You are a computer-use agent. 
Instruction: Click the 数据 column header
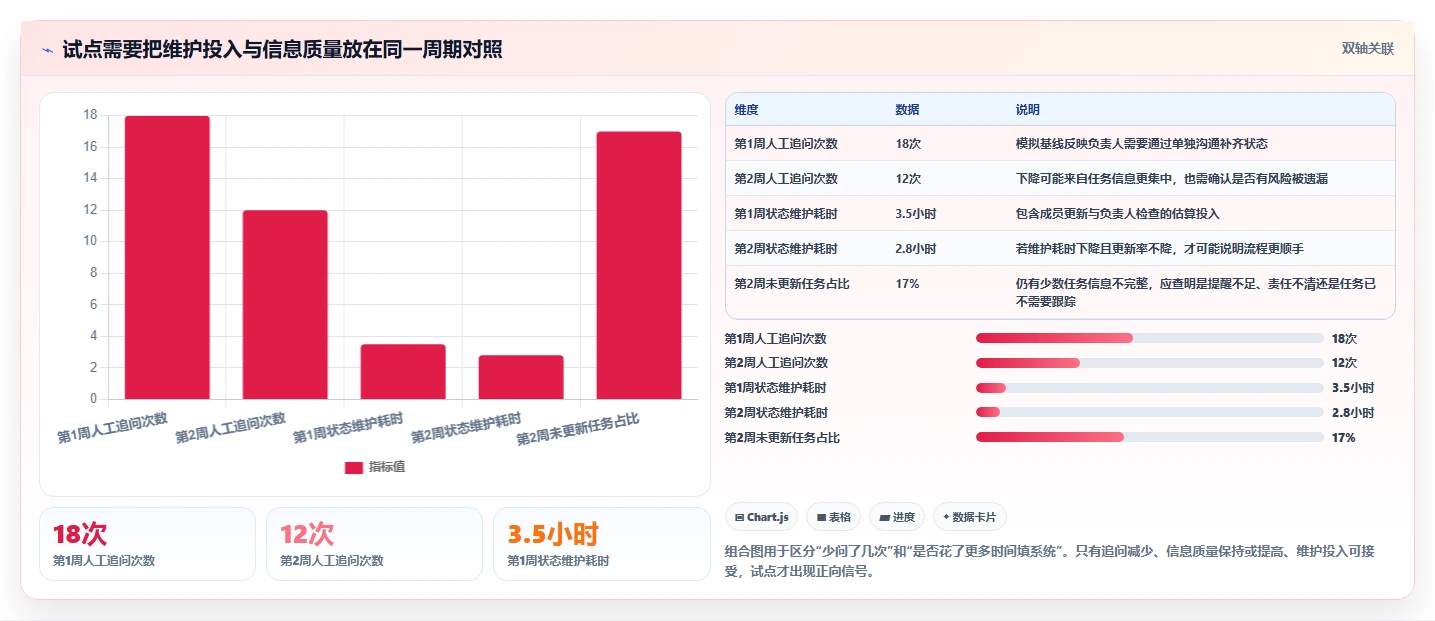(908, 110)
